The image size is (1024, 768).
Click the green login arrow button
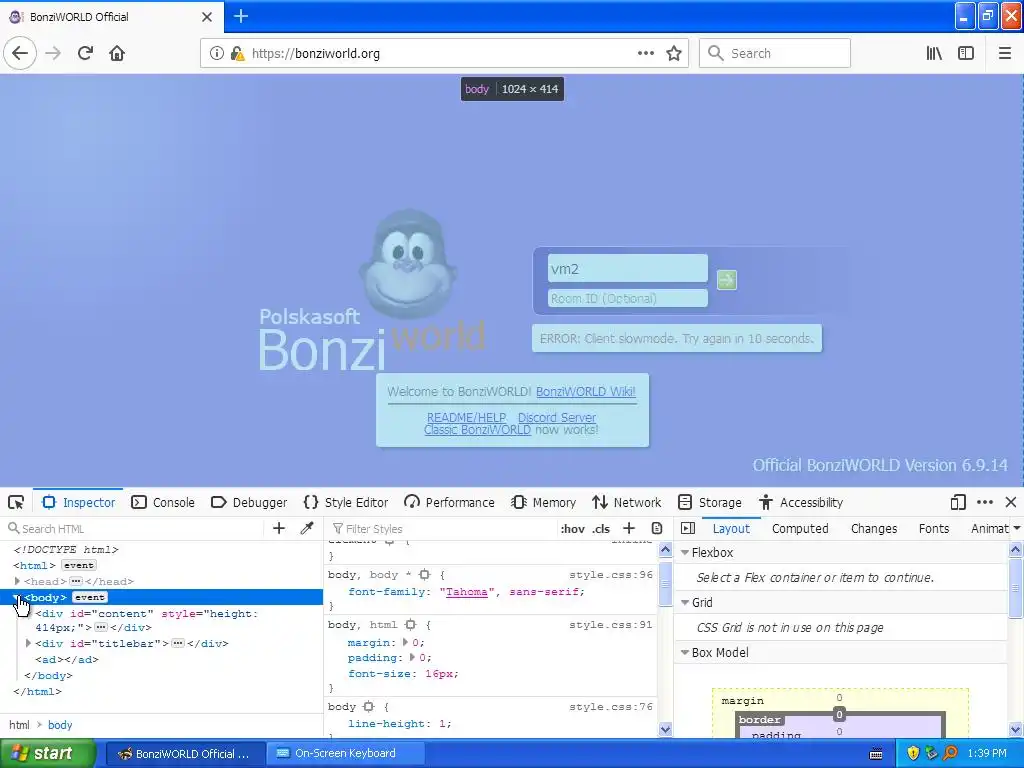(727, 280)
